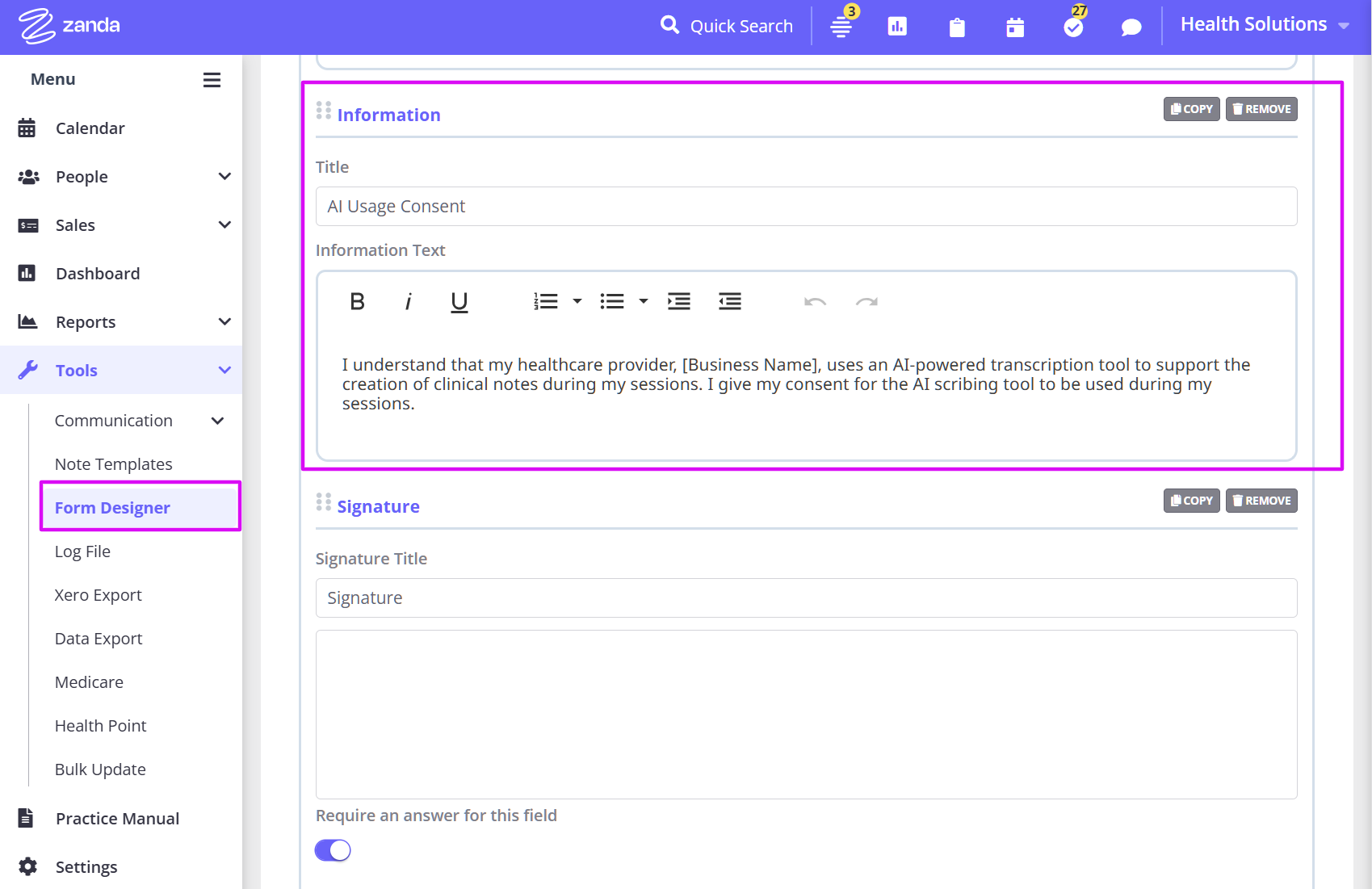Remove the Information section

coord(1261,109)
